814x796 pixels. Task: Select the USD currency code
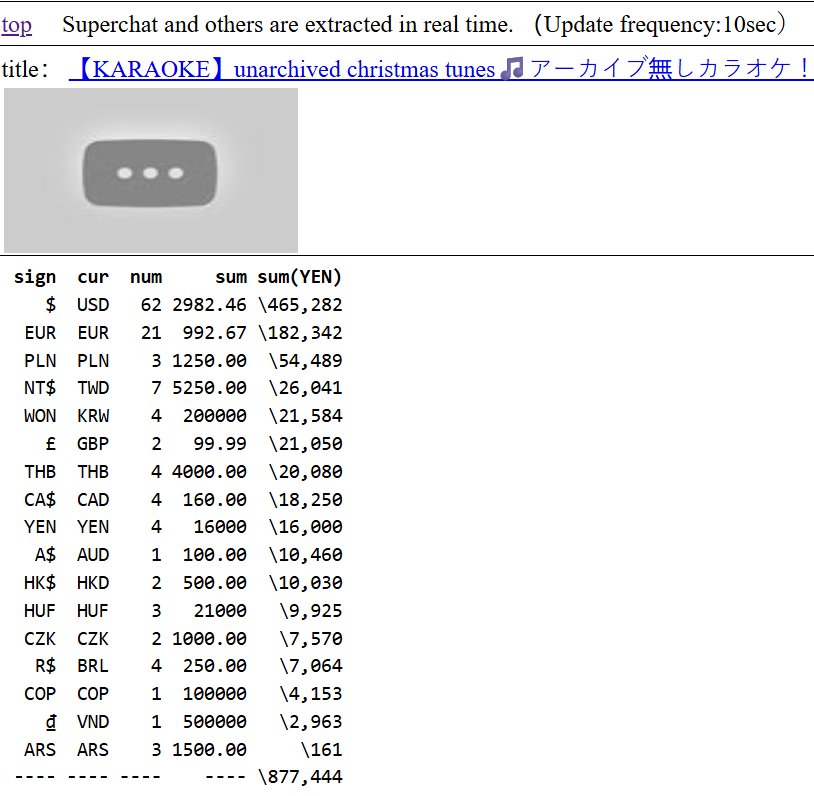coord(93,305)
